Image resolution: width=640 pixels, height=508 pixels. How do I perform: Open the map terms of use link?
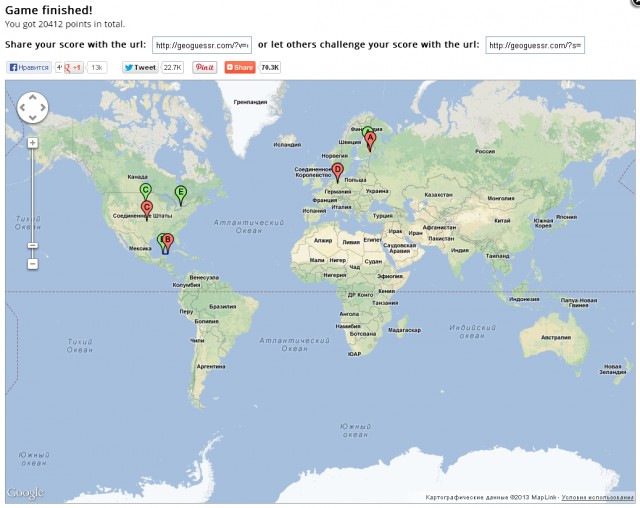[x=597, y=497]
